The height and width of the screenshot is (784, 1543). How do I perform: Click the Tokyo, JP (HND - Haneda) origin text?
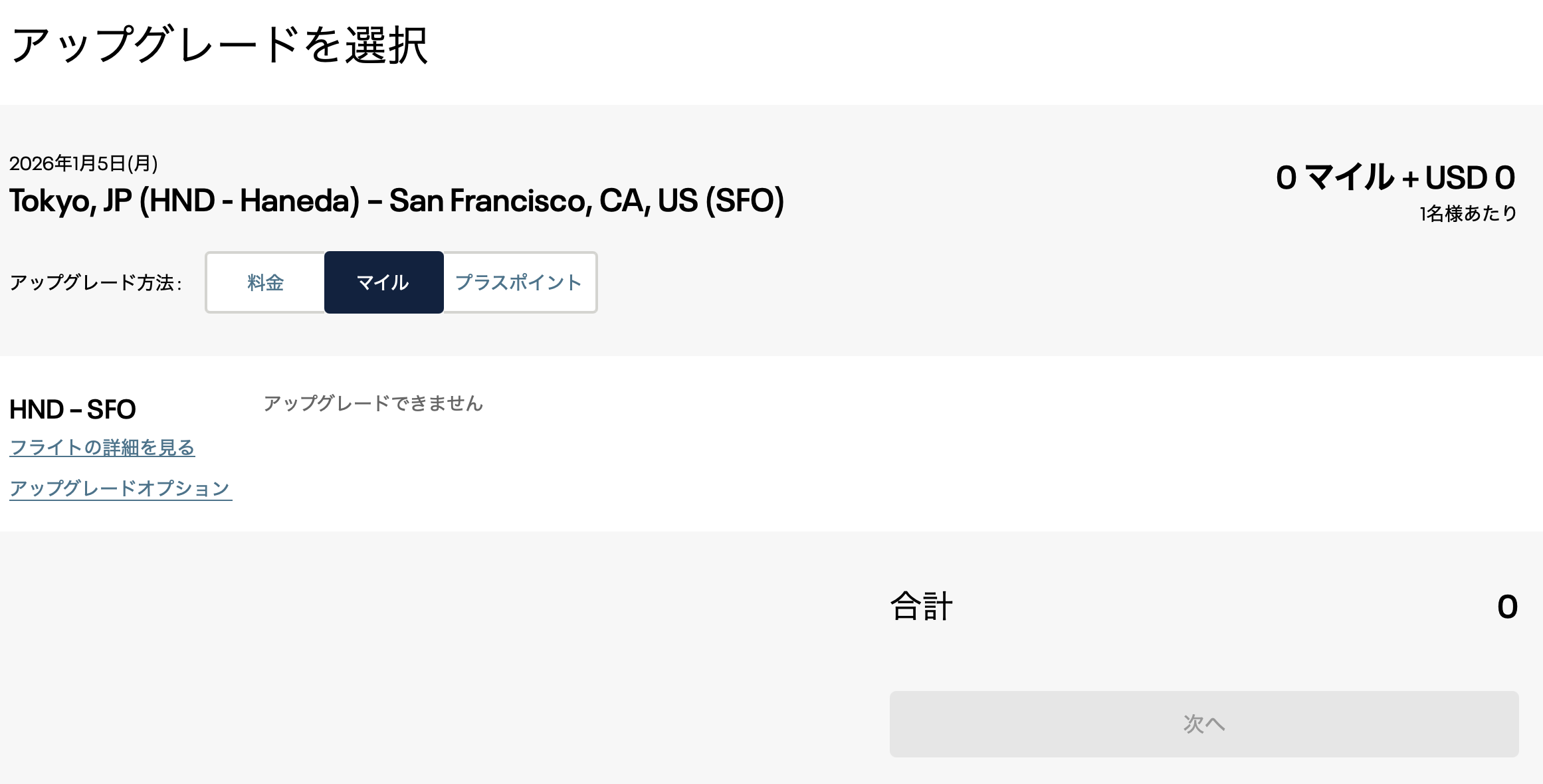tap(184, 201)
